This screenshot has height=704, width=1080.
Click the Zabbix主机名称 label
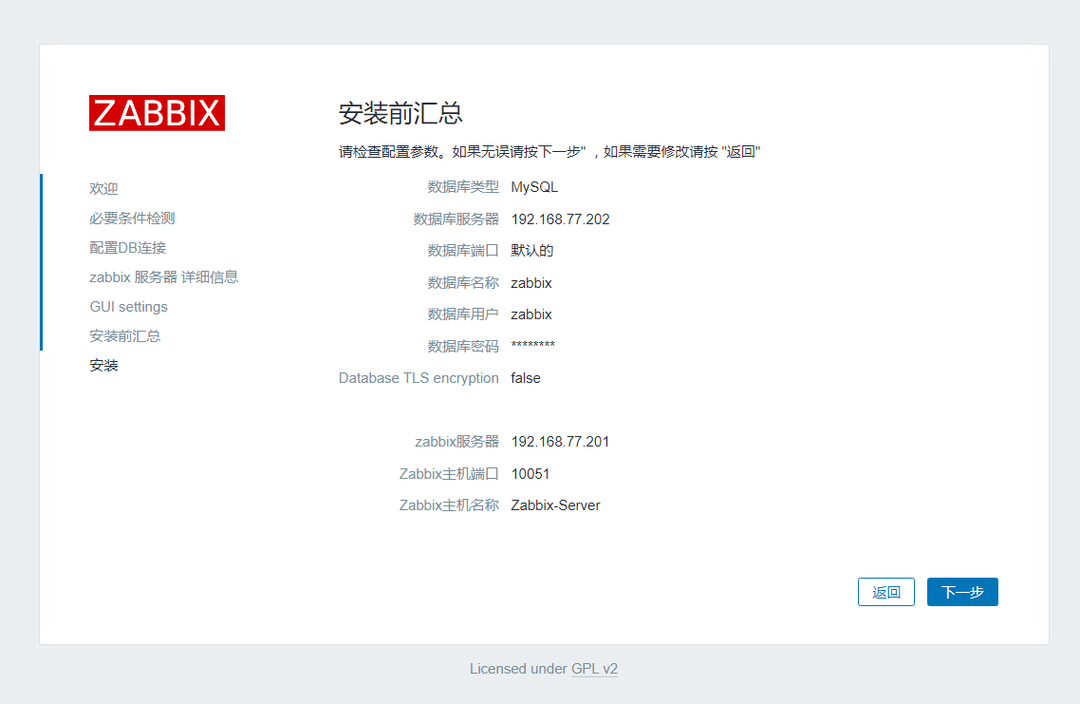(x=449, y=506)
